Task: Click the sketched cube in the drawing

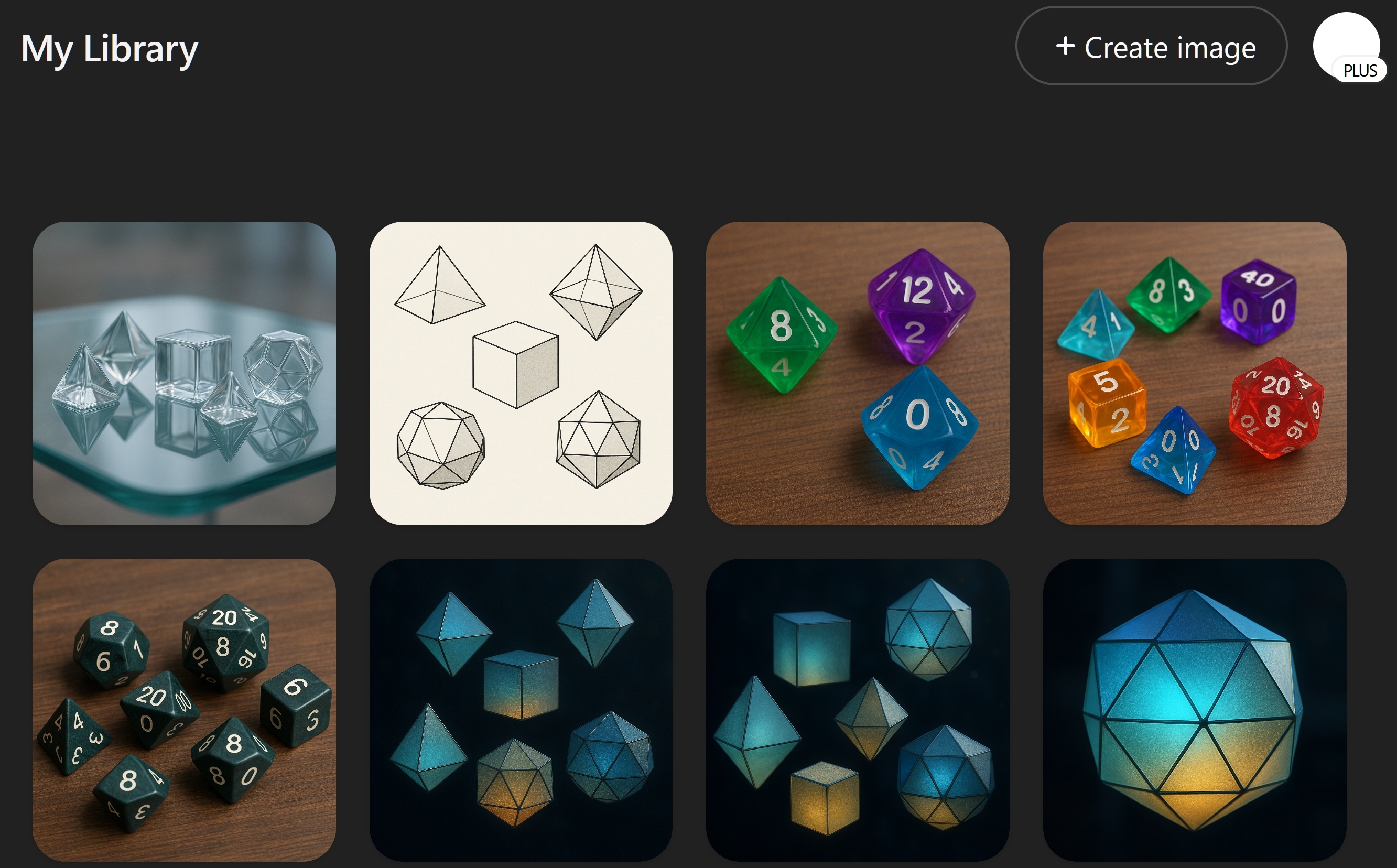Action: [515, 364]
